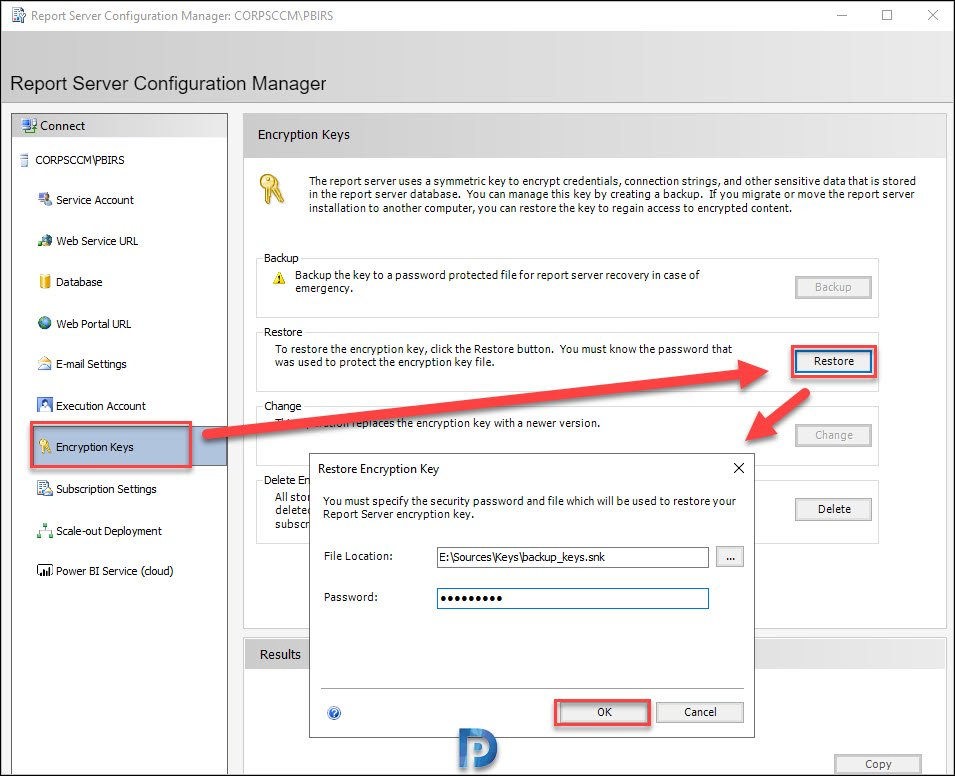Click the Database cylinder icon
955x776 pixels.
point(44,281)
